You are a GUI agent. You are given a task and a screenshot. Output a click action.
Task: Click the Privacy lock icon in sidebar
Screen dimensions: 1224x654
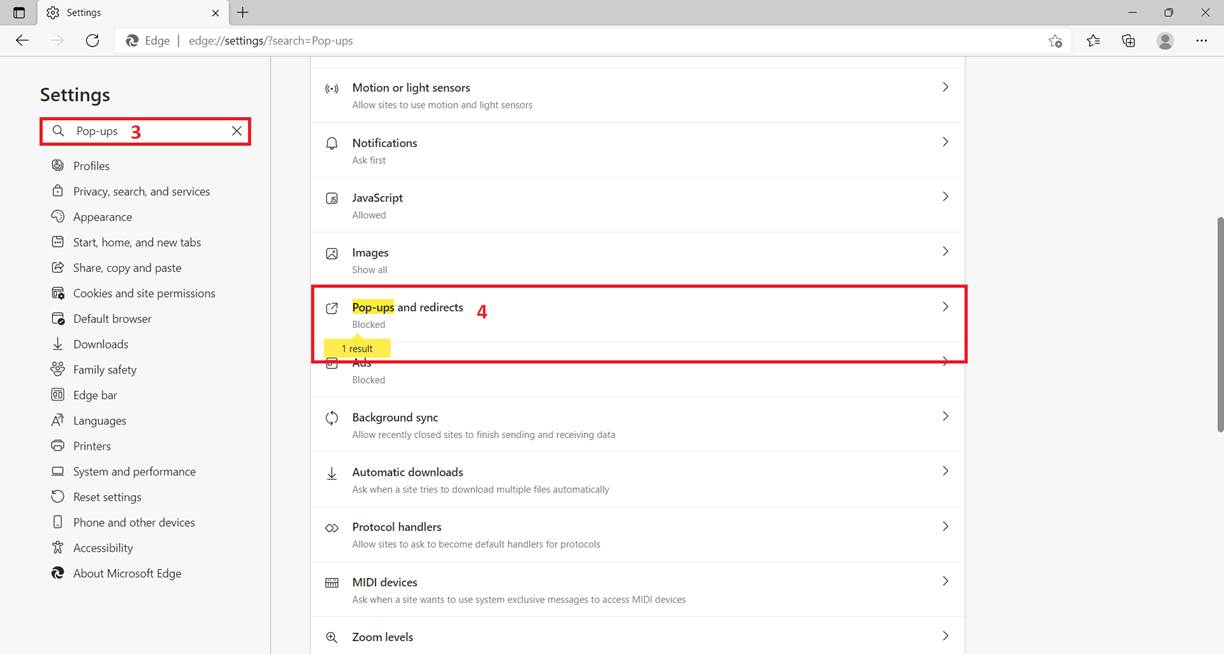point(58,191)
